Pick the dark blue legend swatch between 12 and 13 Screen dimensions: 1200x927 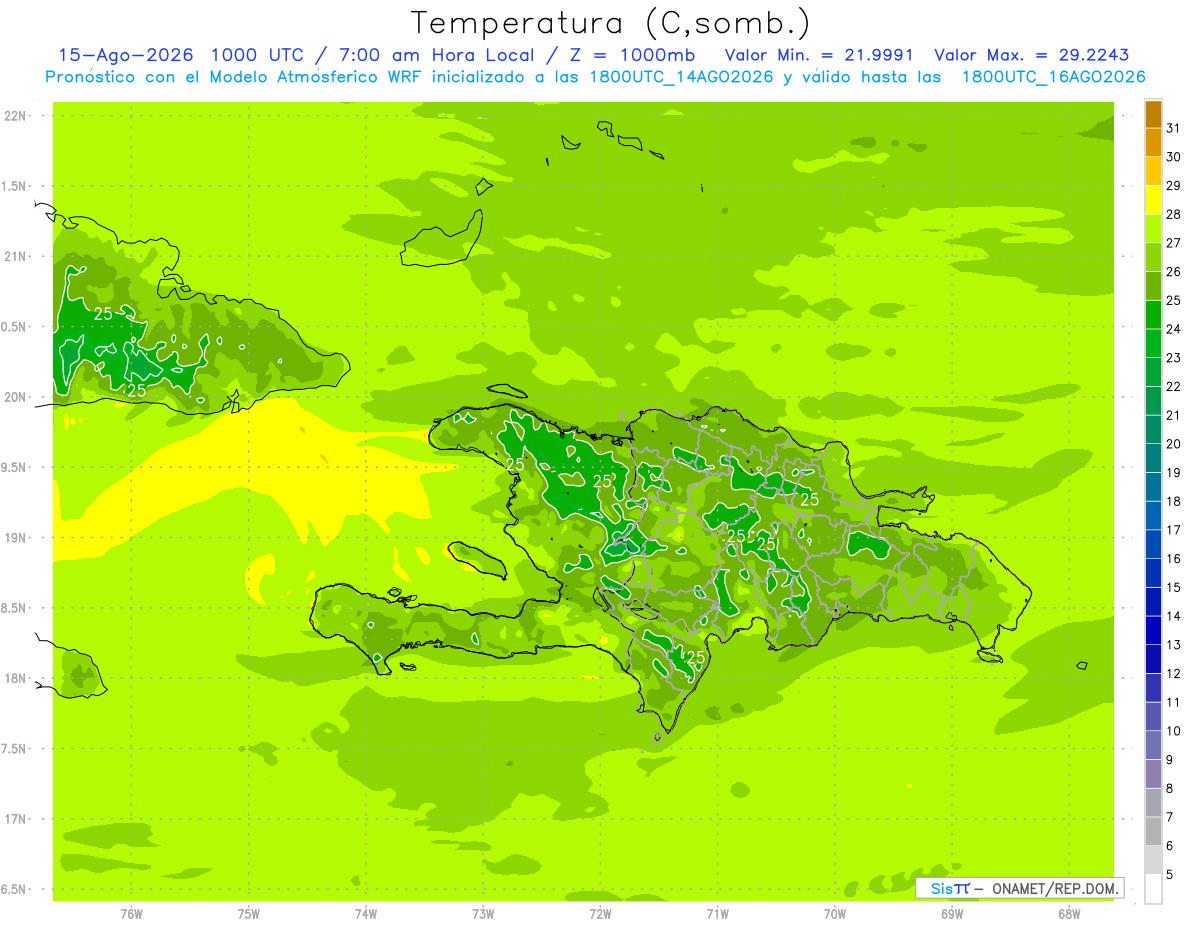tap(1153, 659)
